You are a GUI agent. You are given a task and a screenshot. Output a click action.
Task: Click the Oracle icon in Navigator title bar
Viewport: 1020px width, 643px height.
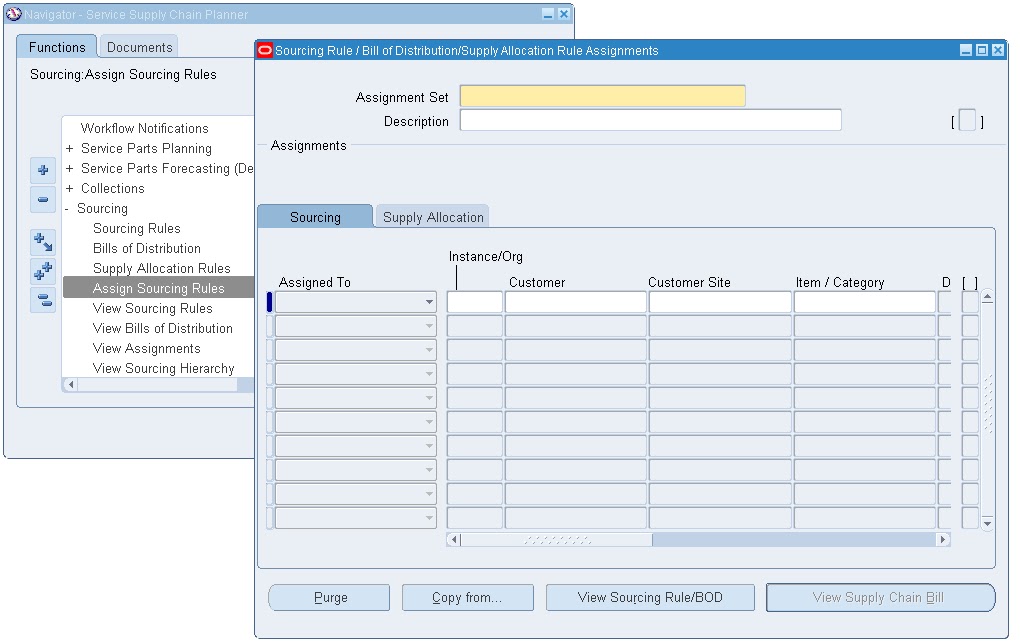(x=14, y=14)
